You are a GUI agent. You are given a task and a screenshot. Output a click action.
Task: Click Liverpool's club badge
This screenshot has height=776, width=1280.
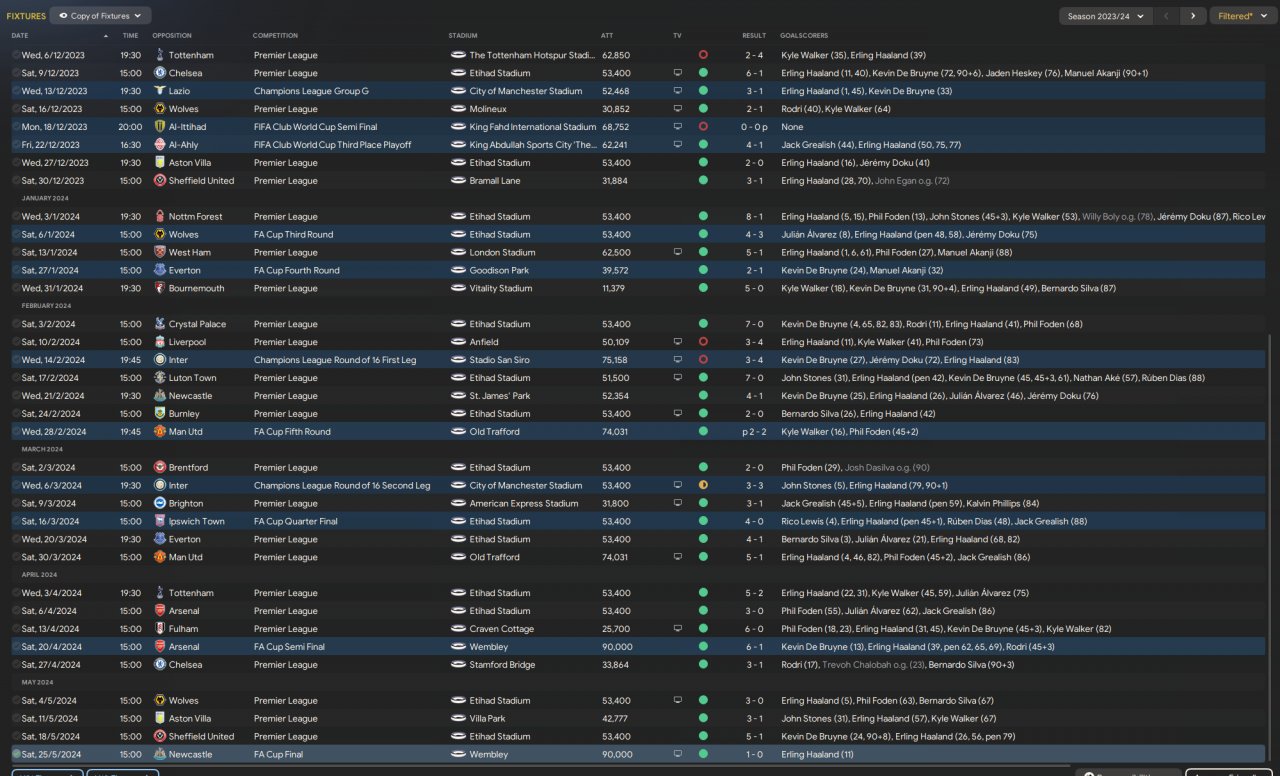click(x=160, y=343)
